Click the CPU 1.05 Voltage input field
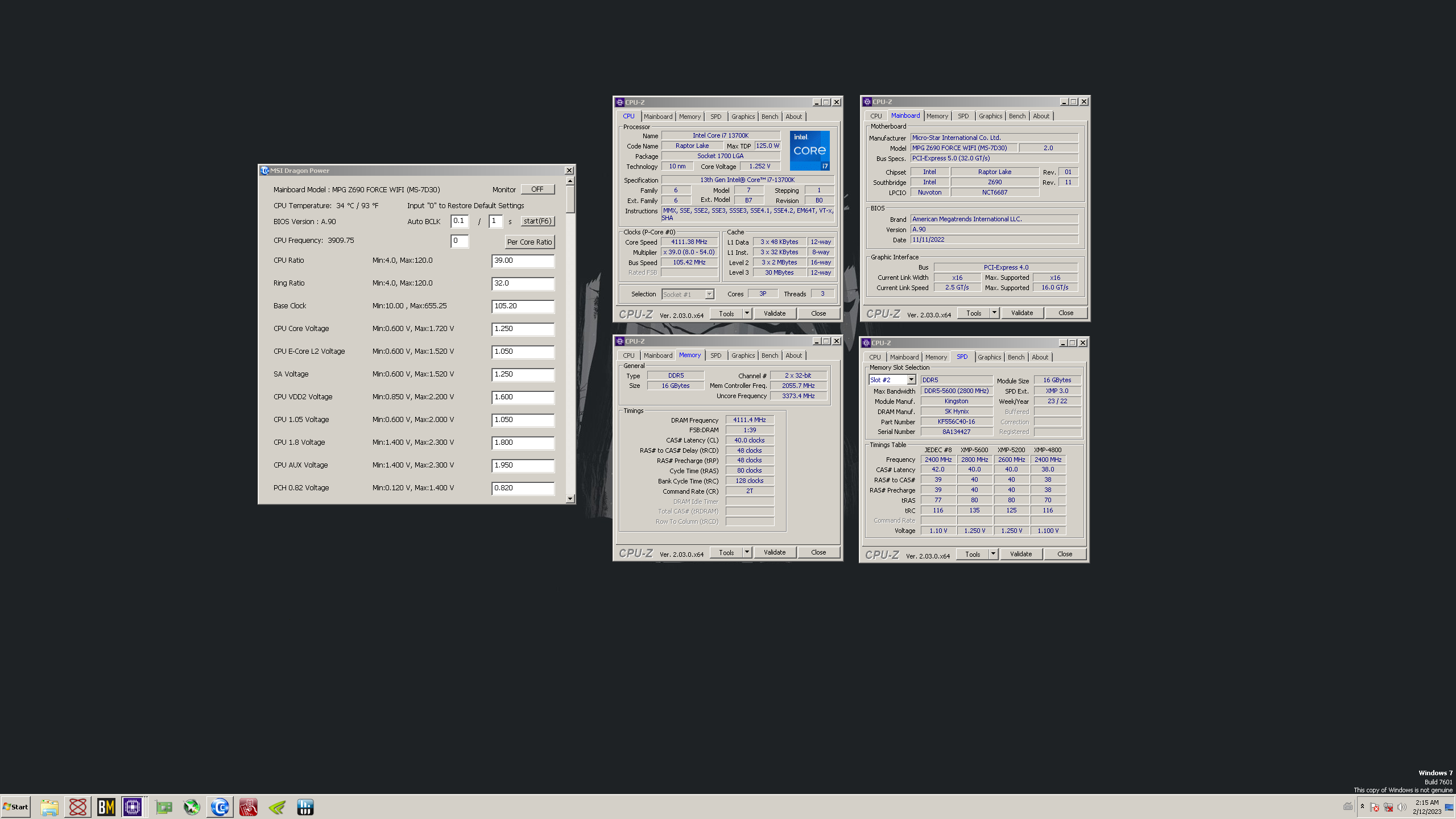Image resolution: width=1456 pixels, height=819 pixels. [x=523, y=420]
